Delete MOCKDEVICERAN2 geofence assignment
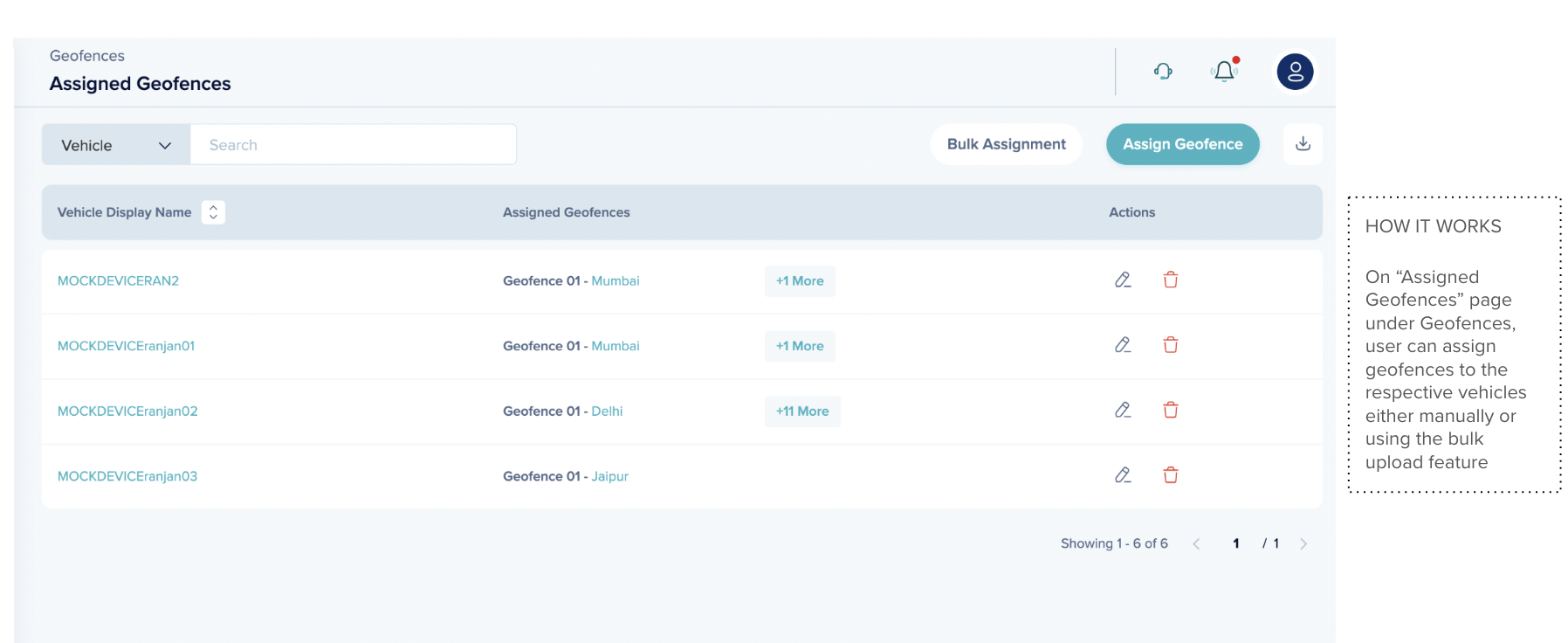This screenshot has width=1568, height=643. point(1171,280)
